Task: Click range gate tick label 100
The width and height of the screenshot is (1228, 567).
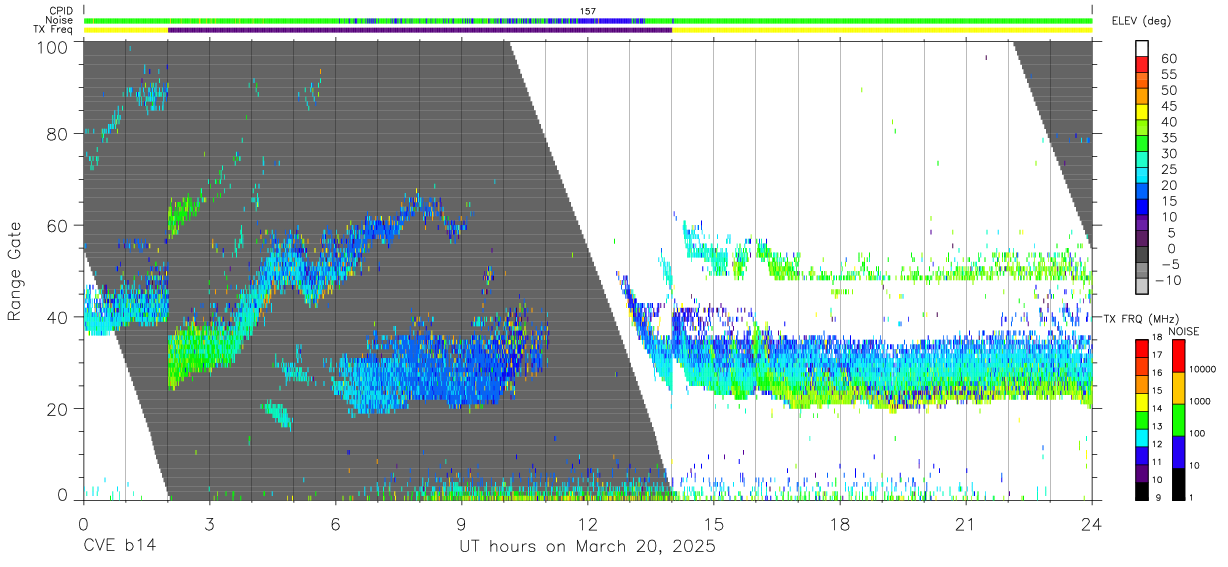Action: [x=50, y=47]
